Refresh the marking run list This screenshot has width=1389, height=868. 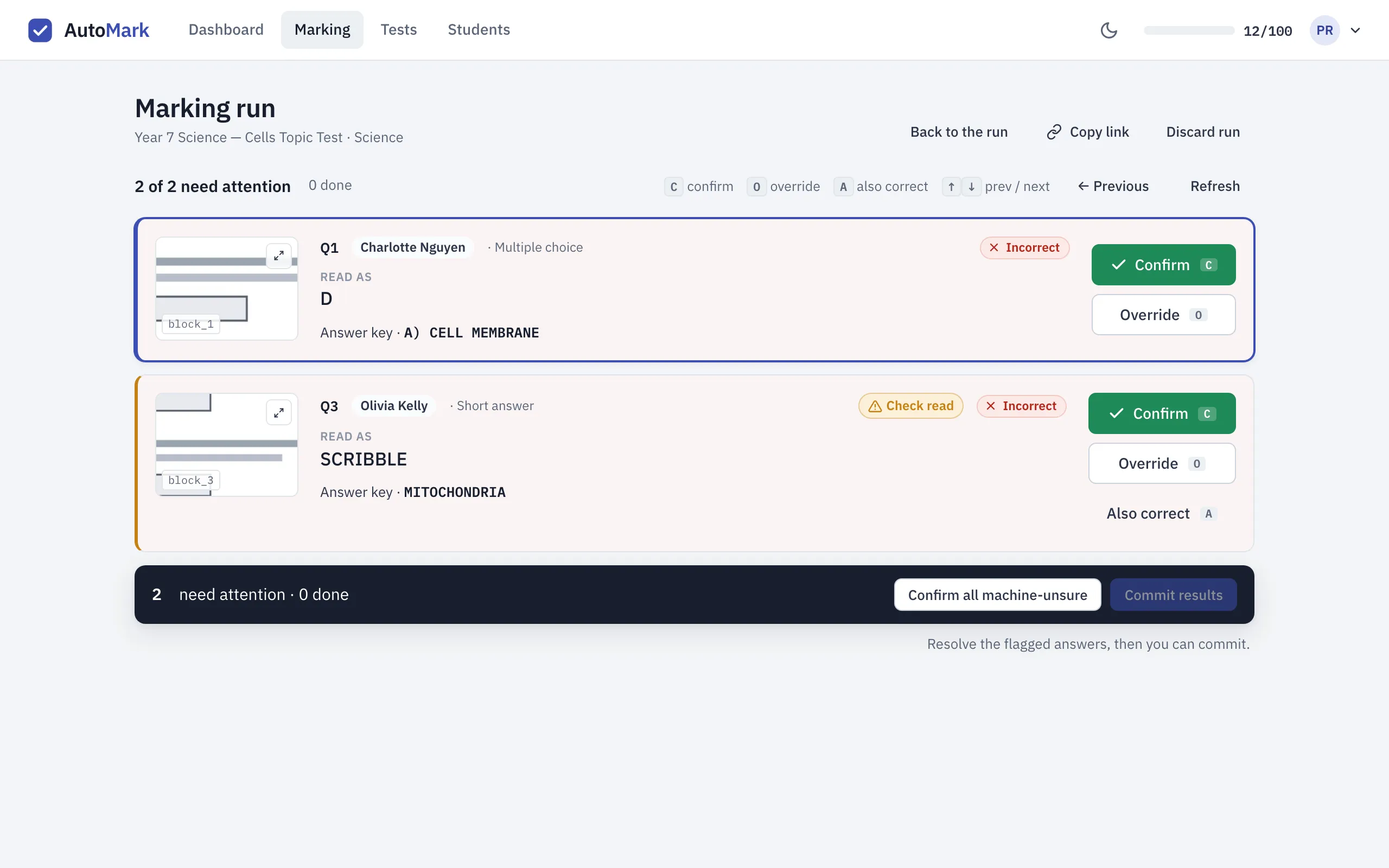point(1215,186)
